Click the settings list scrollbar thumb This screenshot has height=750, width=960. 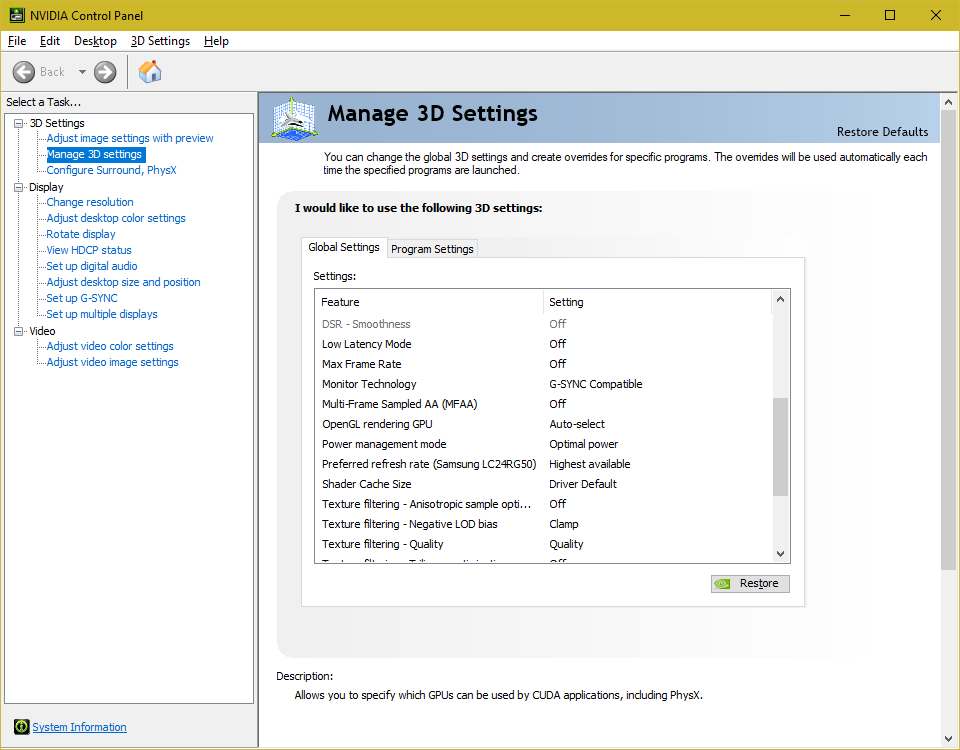click(x=781, y=446)
